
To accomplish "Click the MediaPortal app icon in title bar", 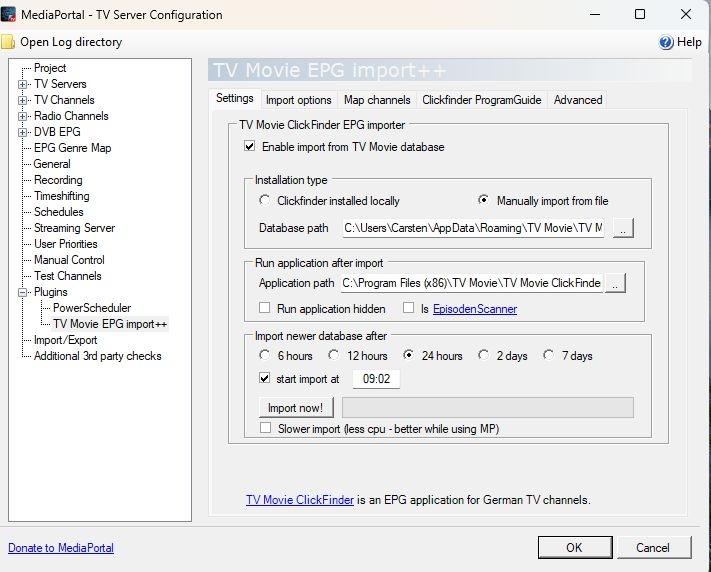I will coord(12,15).
